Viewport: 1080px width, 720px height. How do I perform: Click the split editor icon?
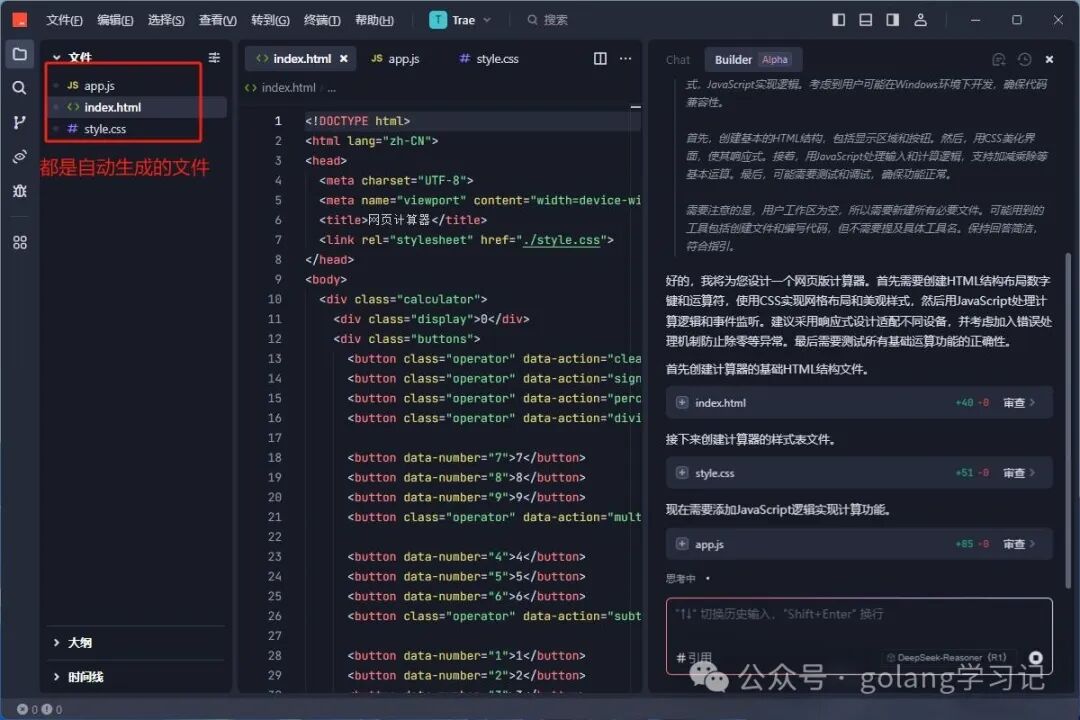coord(600,59)
